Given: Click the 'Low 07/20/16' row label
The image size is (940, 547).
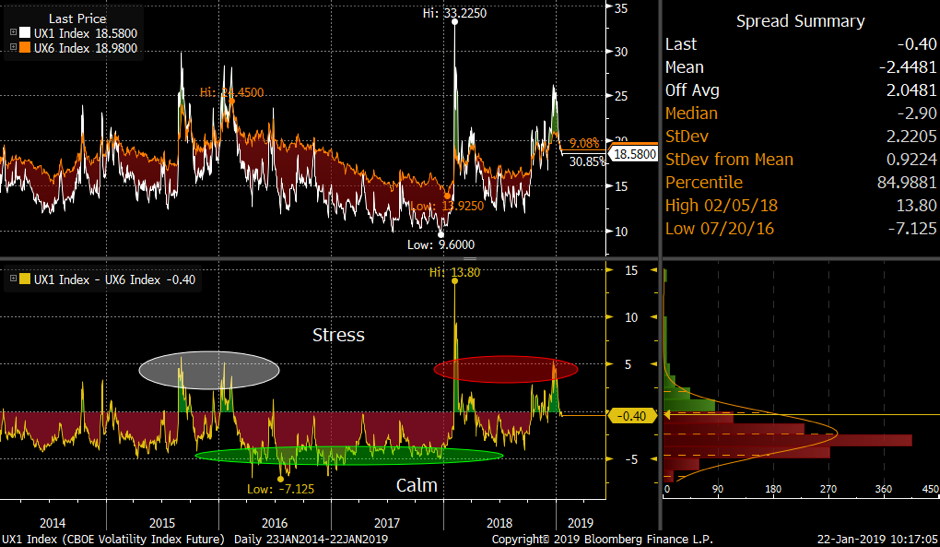Looking at the screenshot, I should coord(719,229).
